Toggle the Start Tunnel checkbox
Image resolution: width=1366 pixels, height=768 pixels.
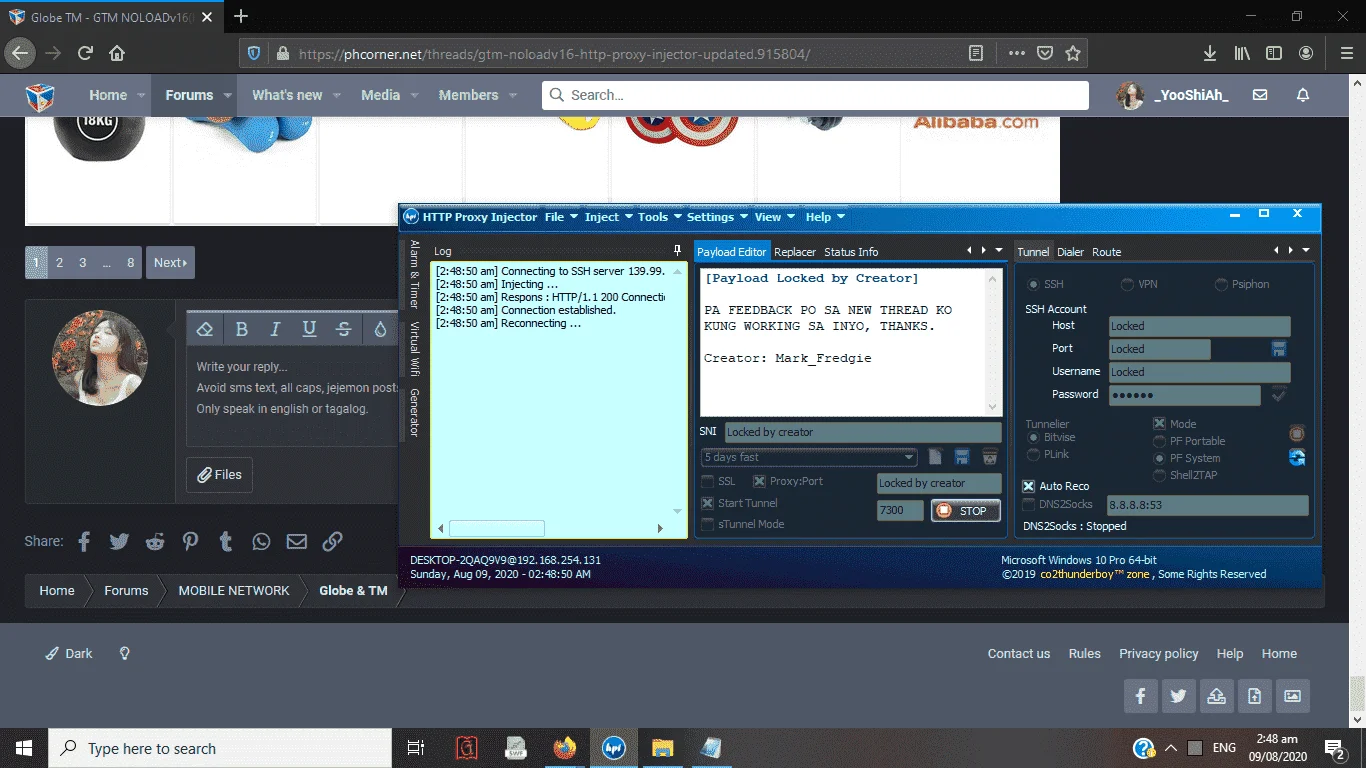click(x=708, y=503)
